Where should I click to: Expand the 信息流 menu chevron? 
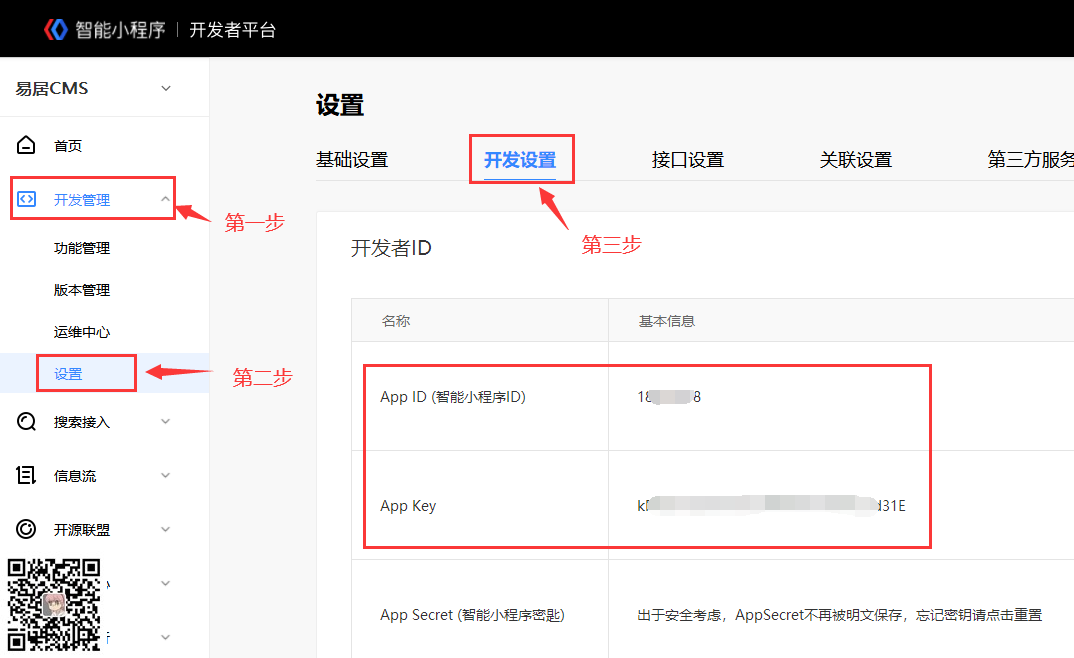click(165, 475)
